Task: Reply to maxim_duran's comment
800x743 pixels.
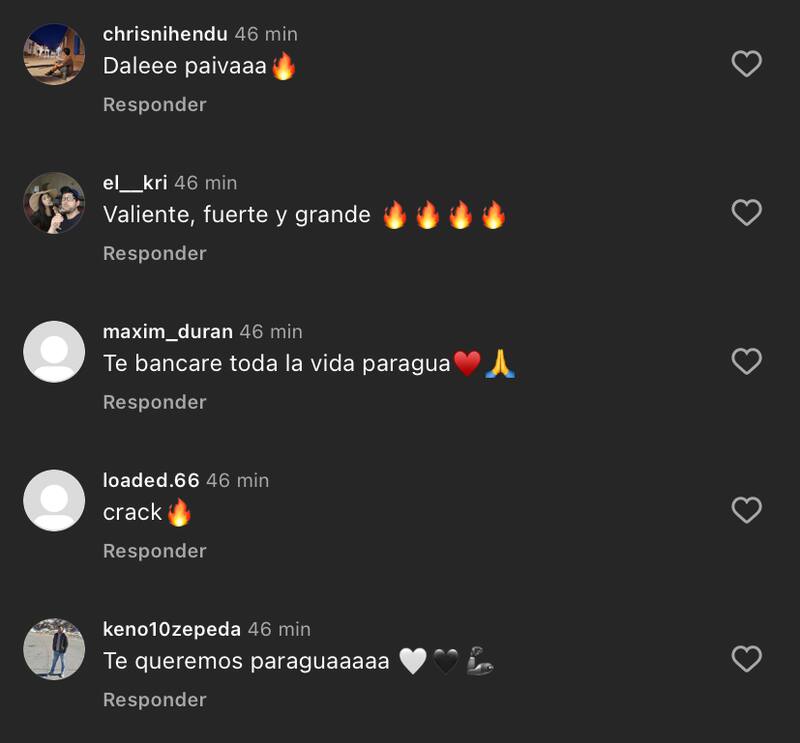Action: (x=155, y=402)
